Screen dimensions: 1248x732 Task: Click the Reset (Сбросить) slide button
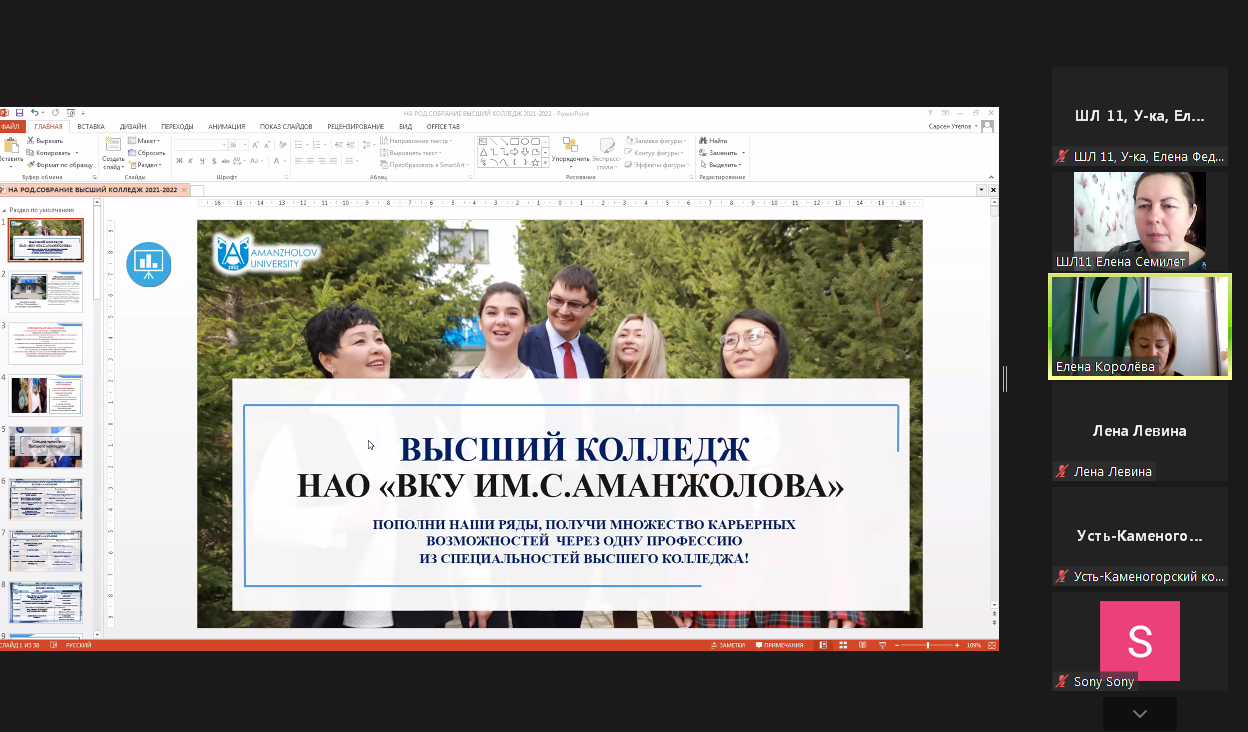pos(146,153)
